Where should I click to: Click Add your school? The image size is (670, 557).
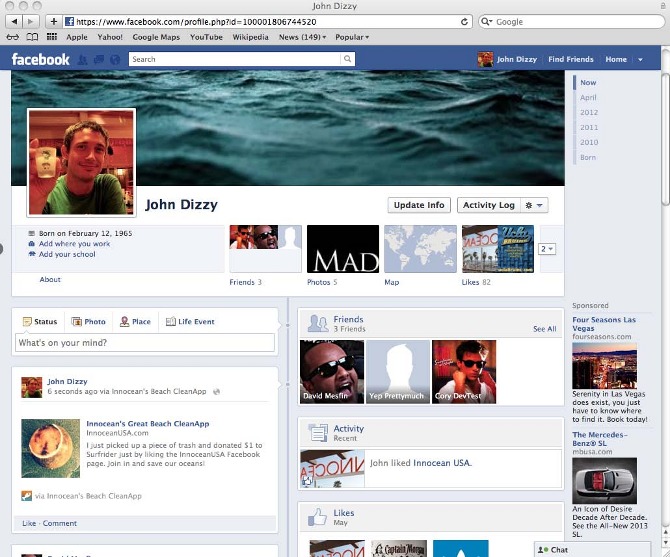(67, 254)
